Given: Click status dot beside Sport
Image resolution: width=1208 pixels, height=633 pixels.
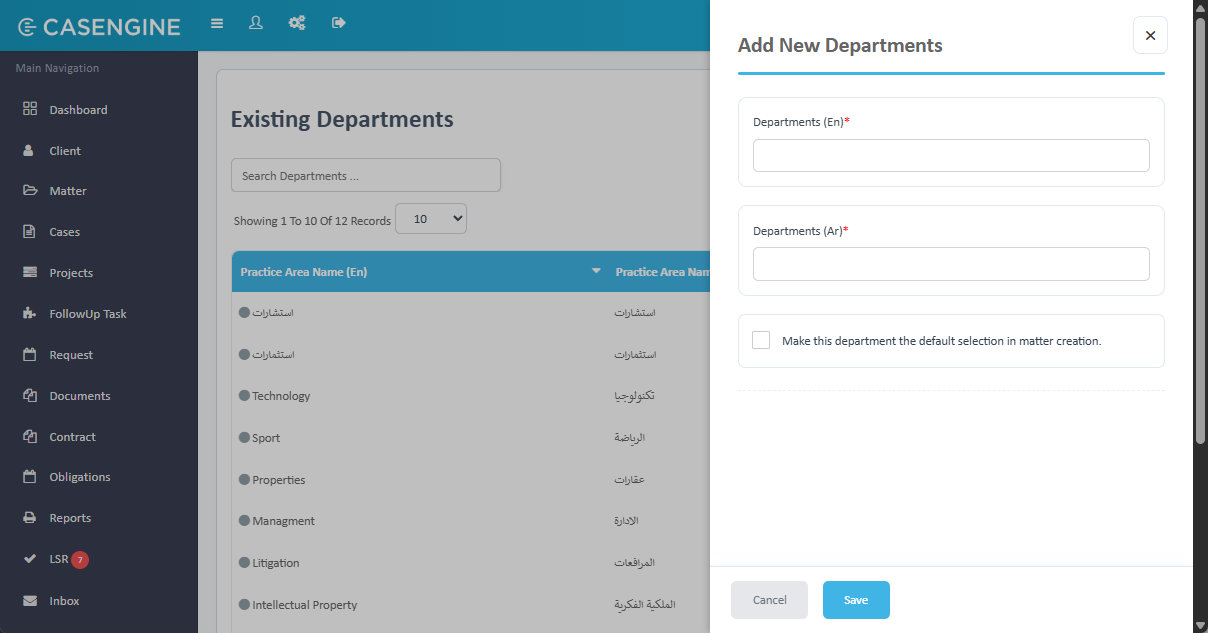Looking at the screenshot, I should (244, 437).
